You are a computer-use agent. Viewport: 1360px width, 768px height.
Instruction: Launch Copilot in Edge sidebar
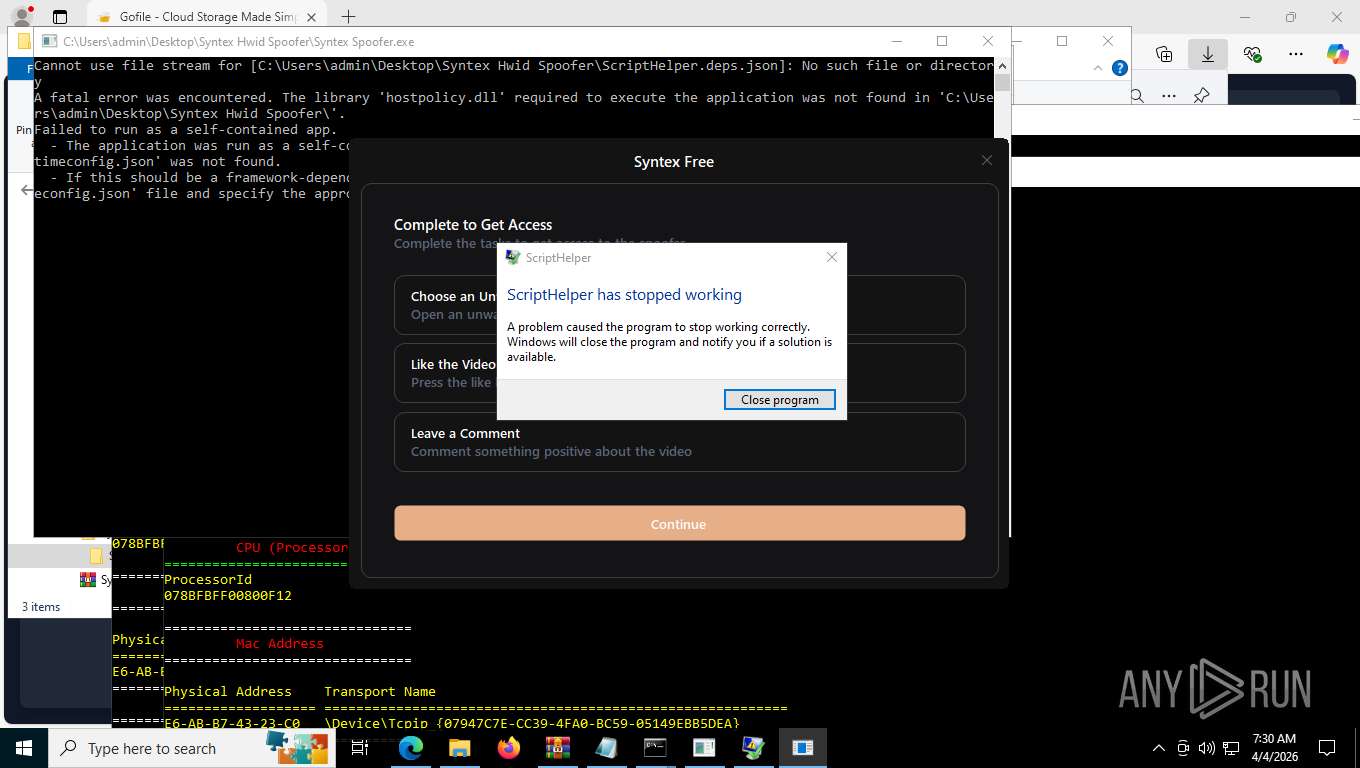(x=1337, y=54)
